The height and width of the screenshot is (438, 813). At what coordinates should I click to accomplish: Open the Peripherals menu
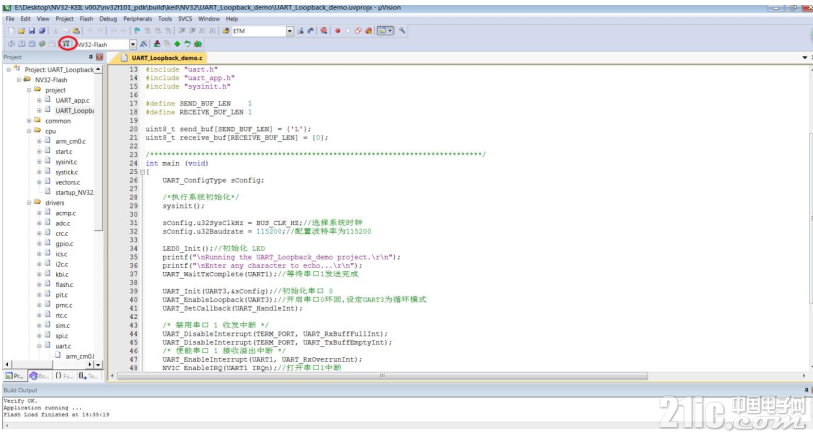point(137,19)
